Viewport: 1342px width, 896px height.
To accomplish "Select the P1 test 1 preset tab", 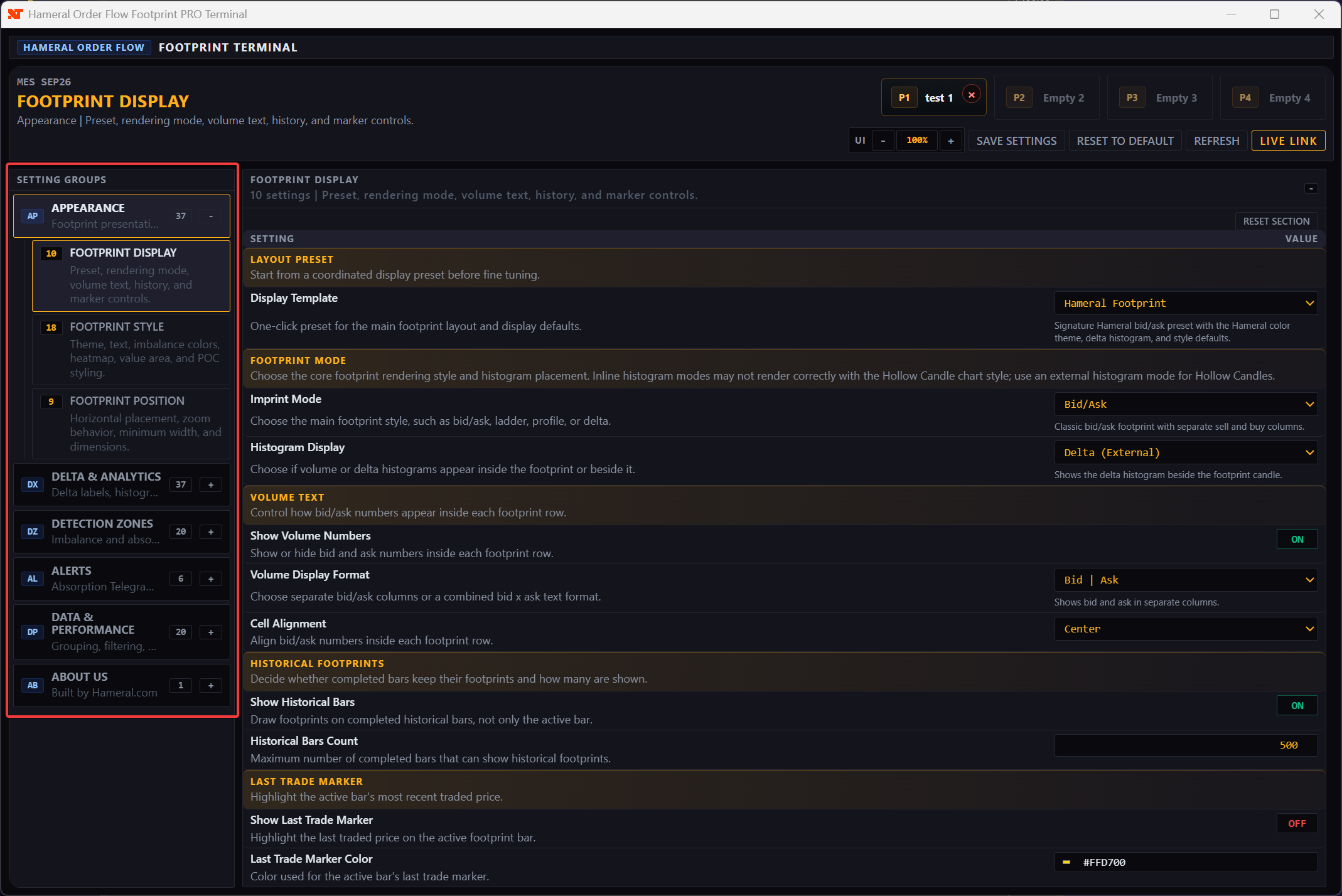I will 933,97.
